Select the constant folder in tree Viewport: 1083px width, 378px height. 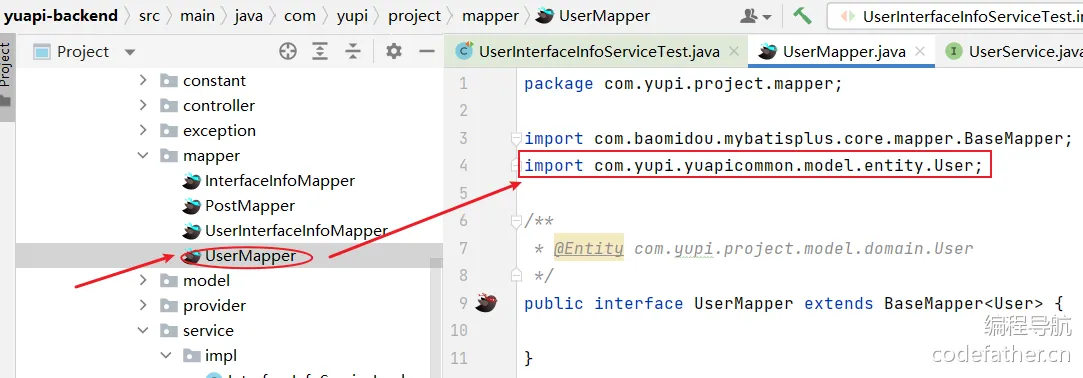point(214,81)
